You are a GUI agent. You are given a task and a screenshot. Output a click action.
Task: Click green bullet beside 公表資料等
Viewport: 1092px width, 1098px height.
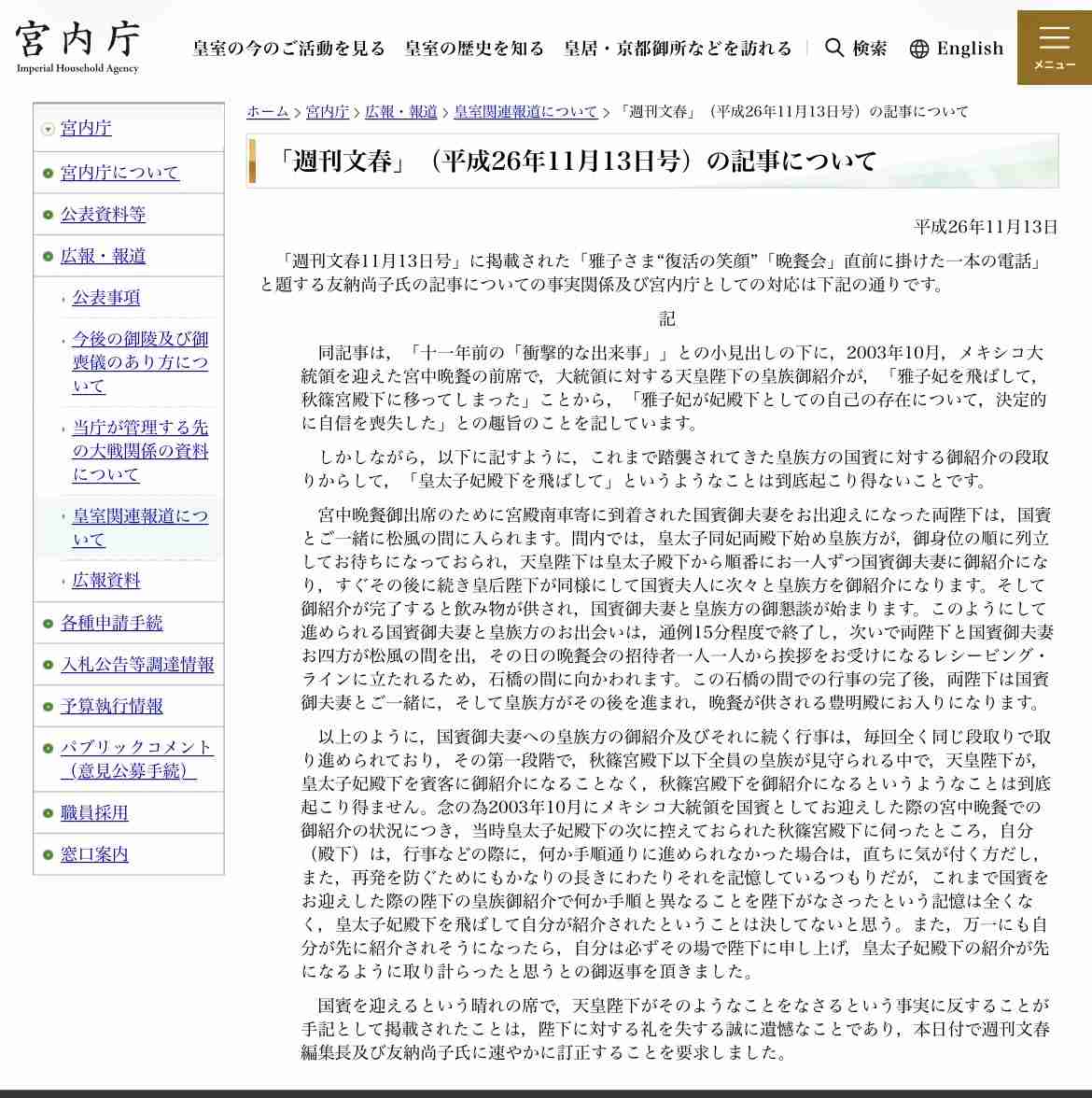click(48, 215)
